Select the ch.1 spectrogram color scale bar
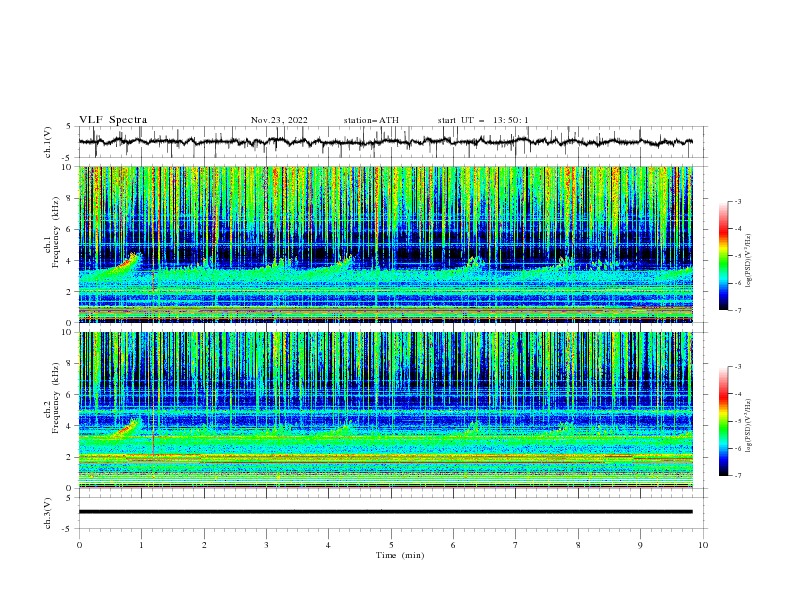This screenshot has width=792, height=612. [x=724, y=256]
